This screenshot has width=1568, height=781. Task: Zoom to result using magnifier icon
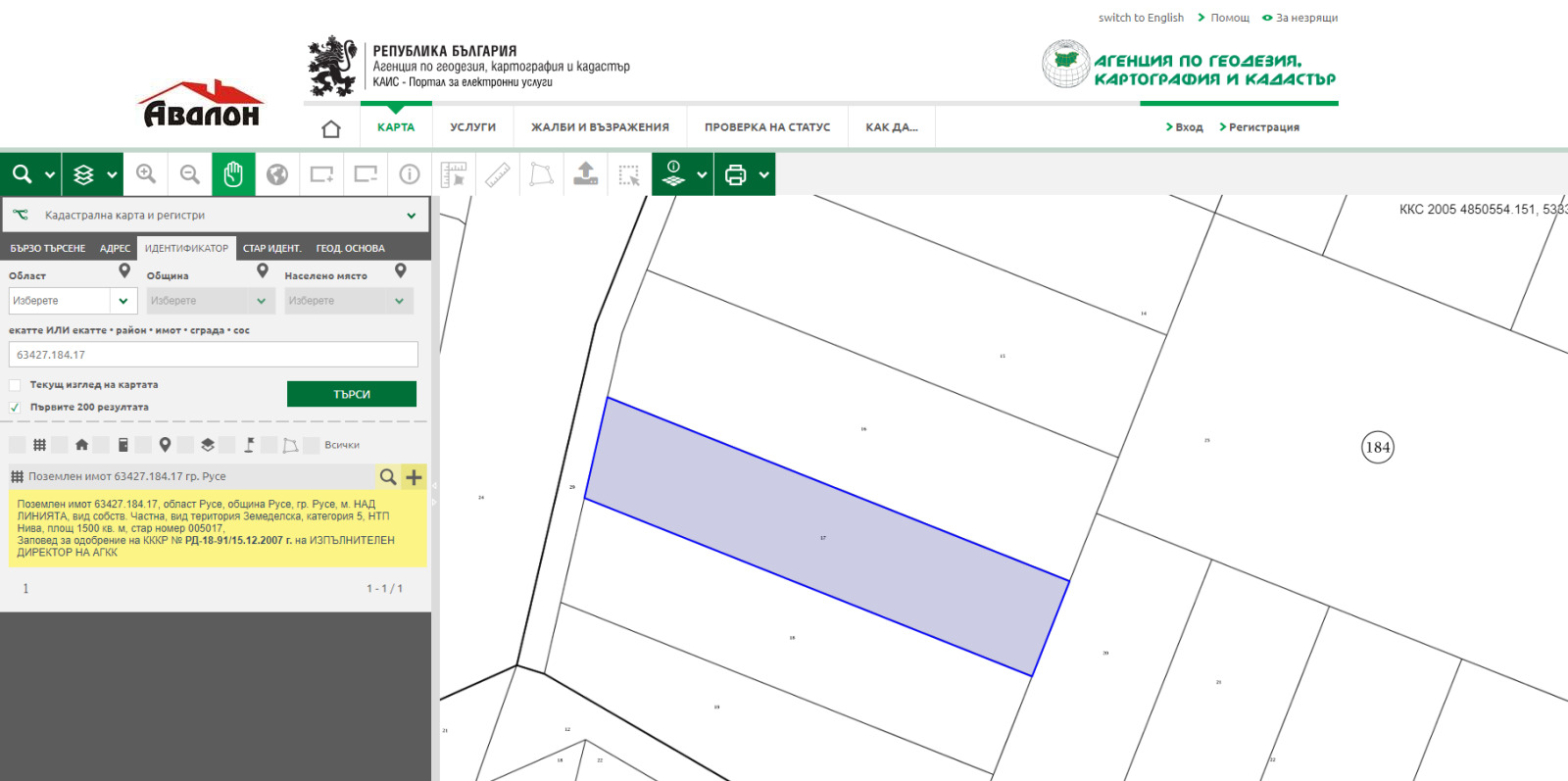pyautogui.click(x=388, y=477)
